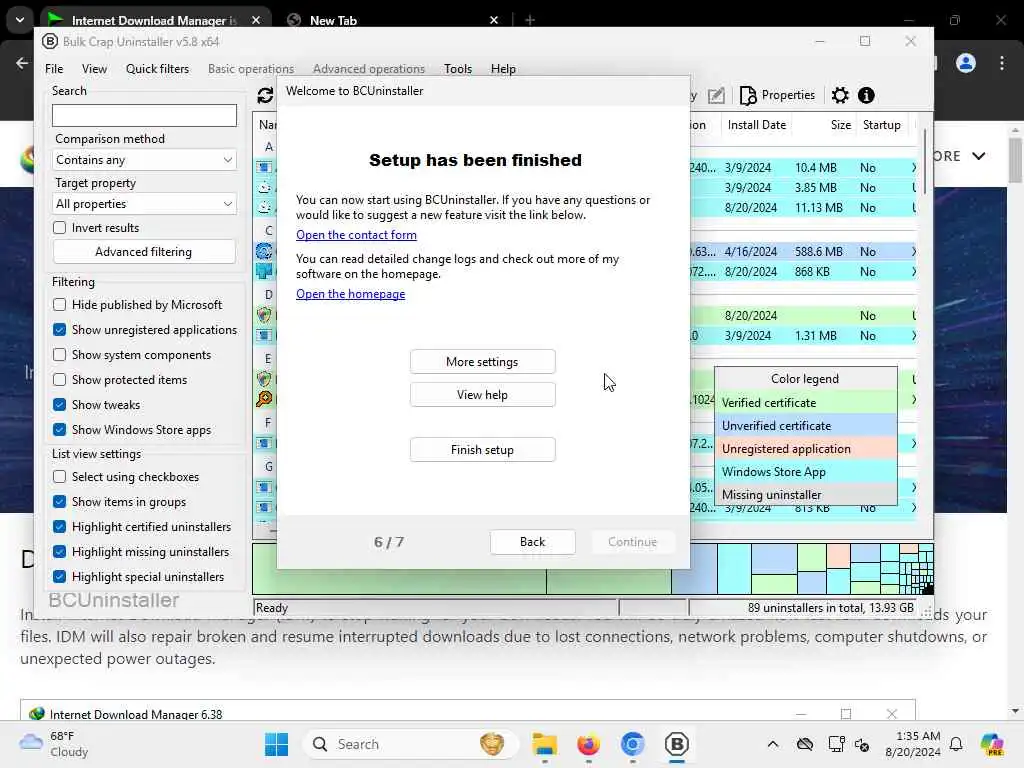Open the settings gear icon
The width and height of the screenshot is (1024, 768).
(x=840, y=95)
